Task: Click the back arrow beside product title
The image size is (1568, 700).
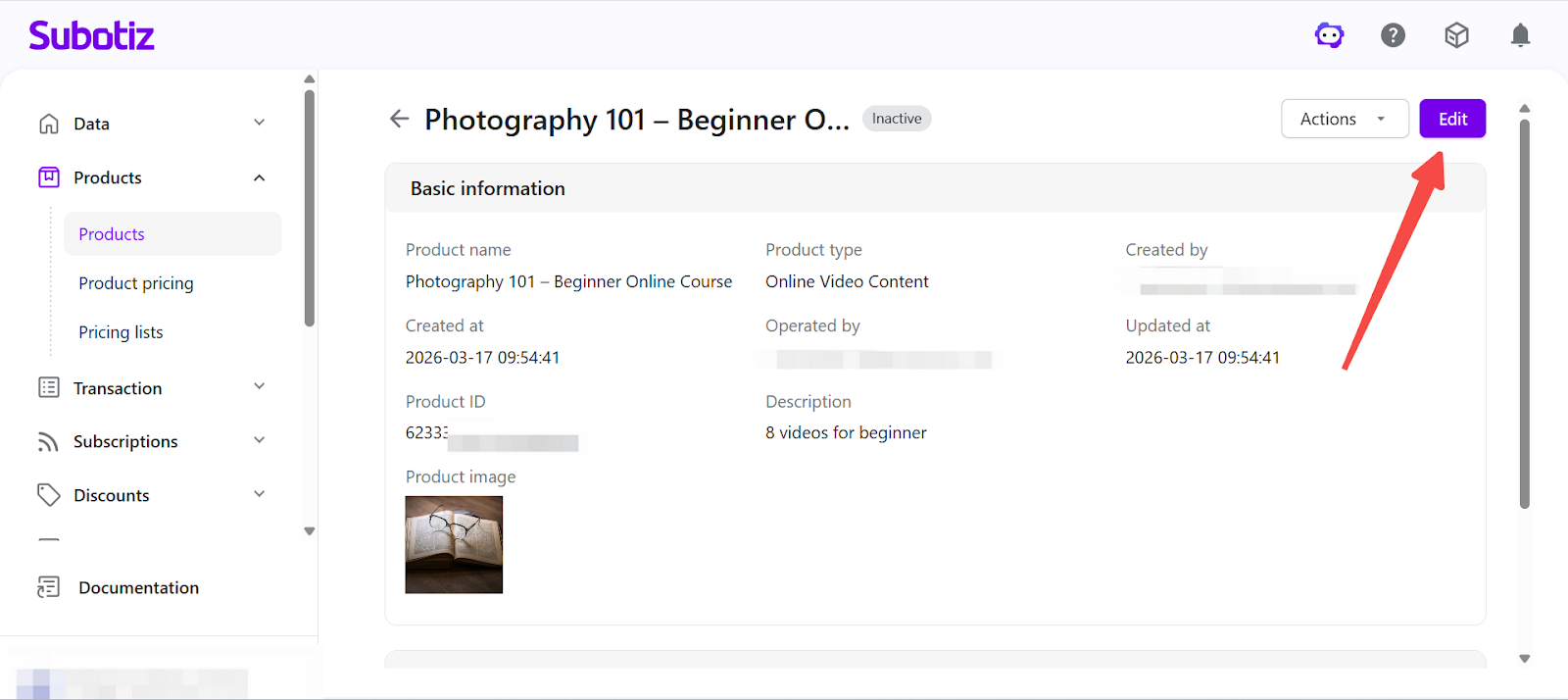Action: (399, 119)
